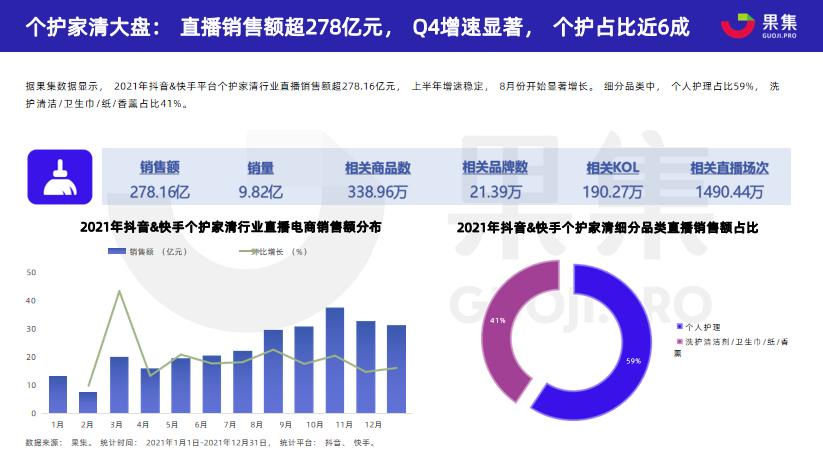
Task: Click the December sales bar
Action: (x=396, y=369)
